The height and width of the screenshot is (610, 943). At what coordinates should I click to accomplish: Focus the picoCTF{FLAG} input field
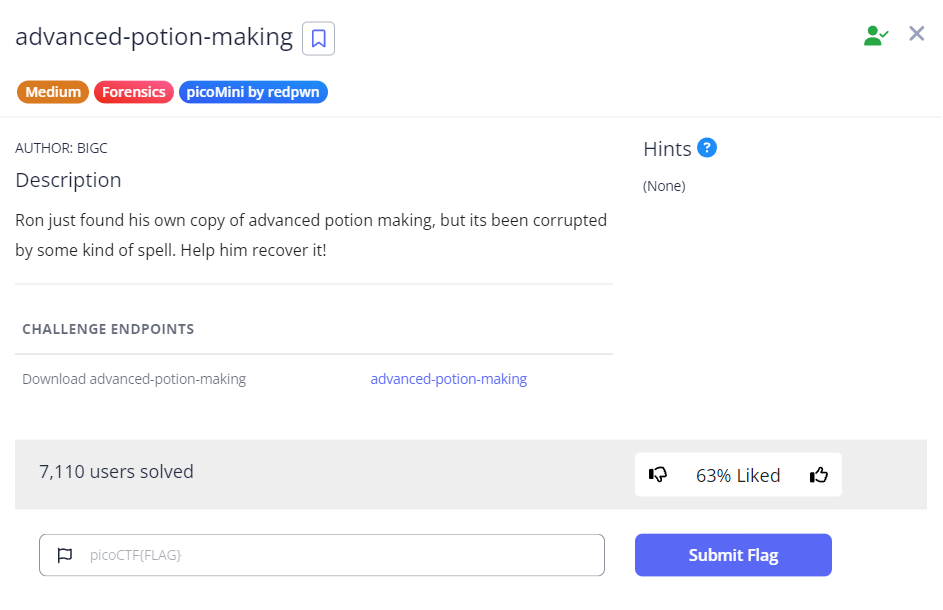(340, 555)
